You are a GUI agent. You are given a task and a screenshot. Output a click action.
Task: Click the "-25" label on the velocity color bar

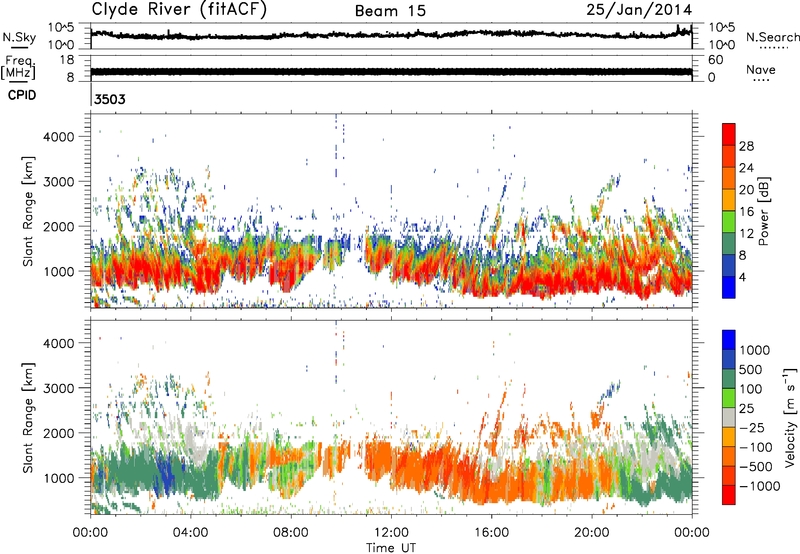click(x=751, y=428)
